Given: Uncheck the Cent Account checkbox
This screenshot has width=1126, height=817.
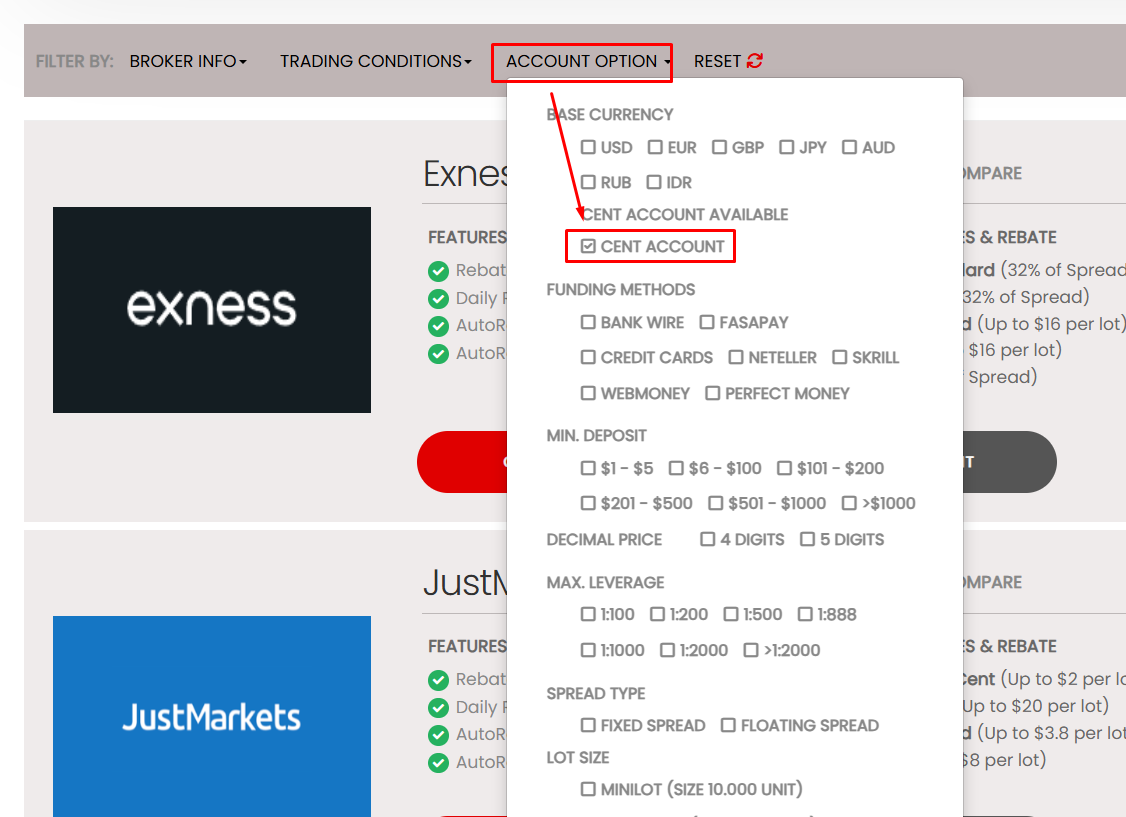Looking at the screenshot, I should [588, 246].
